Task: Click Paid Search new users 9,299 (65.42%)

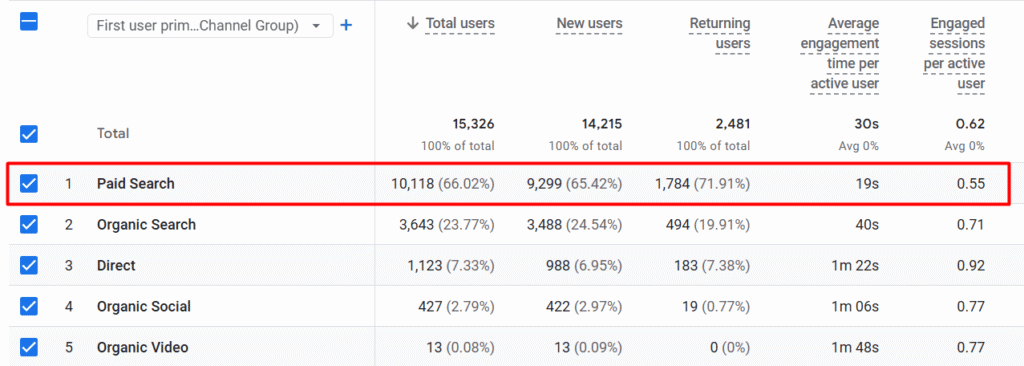Action: (575, 184)
